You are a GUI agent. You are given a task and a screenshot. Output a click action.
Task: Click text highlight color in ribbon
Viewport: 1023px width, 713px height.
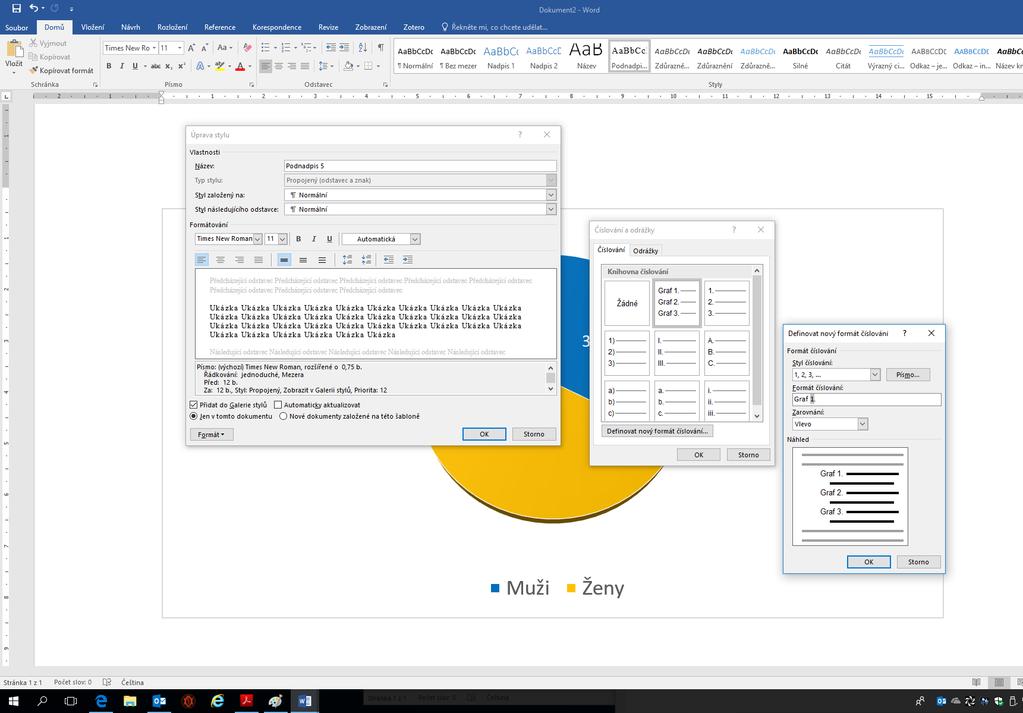(220, 66)
